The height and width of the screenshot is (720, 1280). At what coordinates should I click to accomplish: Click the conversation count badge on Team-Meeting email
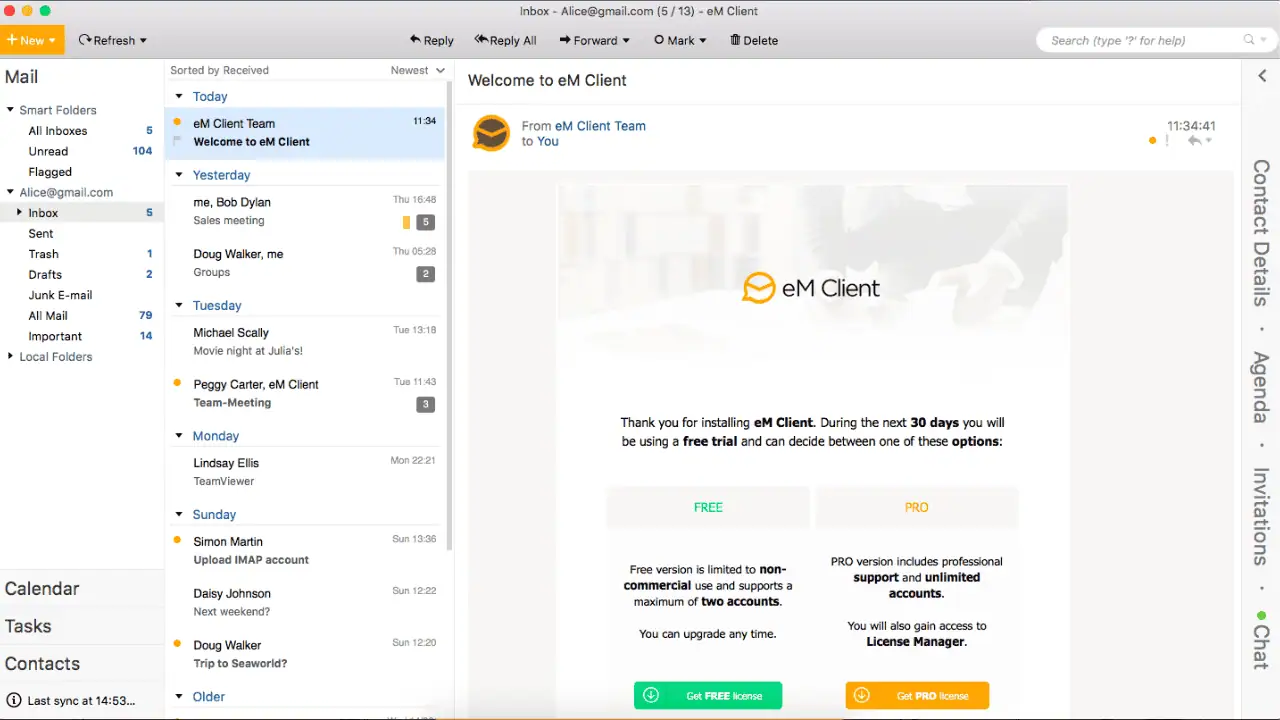coord(426,404)
